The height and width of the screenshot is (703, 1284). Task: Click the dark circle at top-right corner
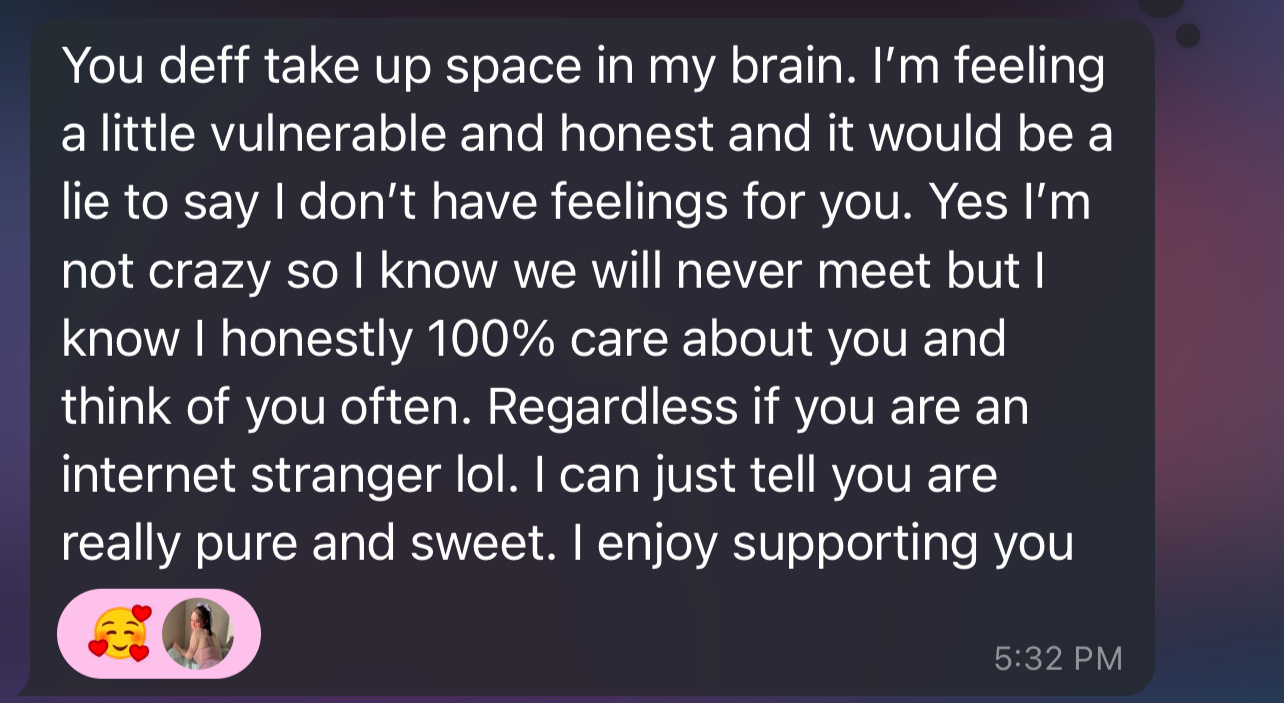click(x=1162, y=5)
